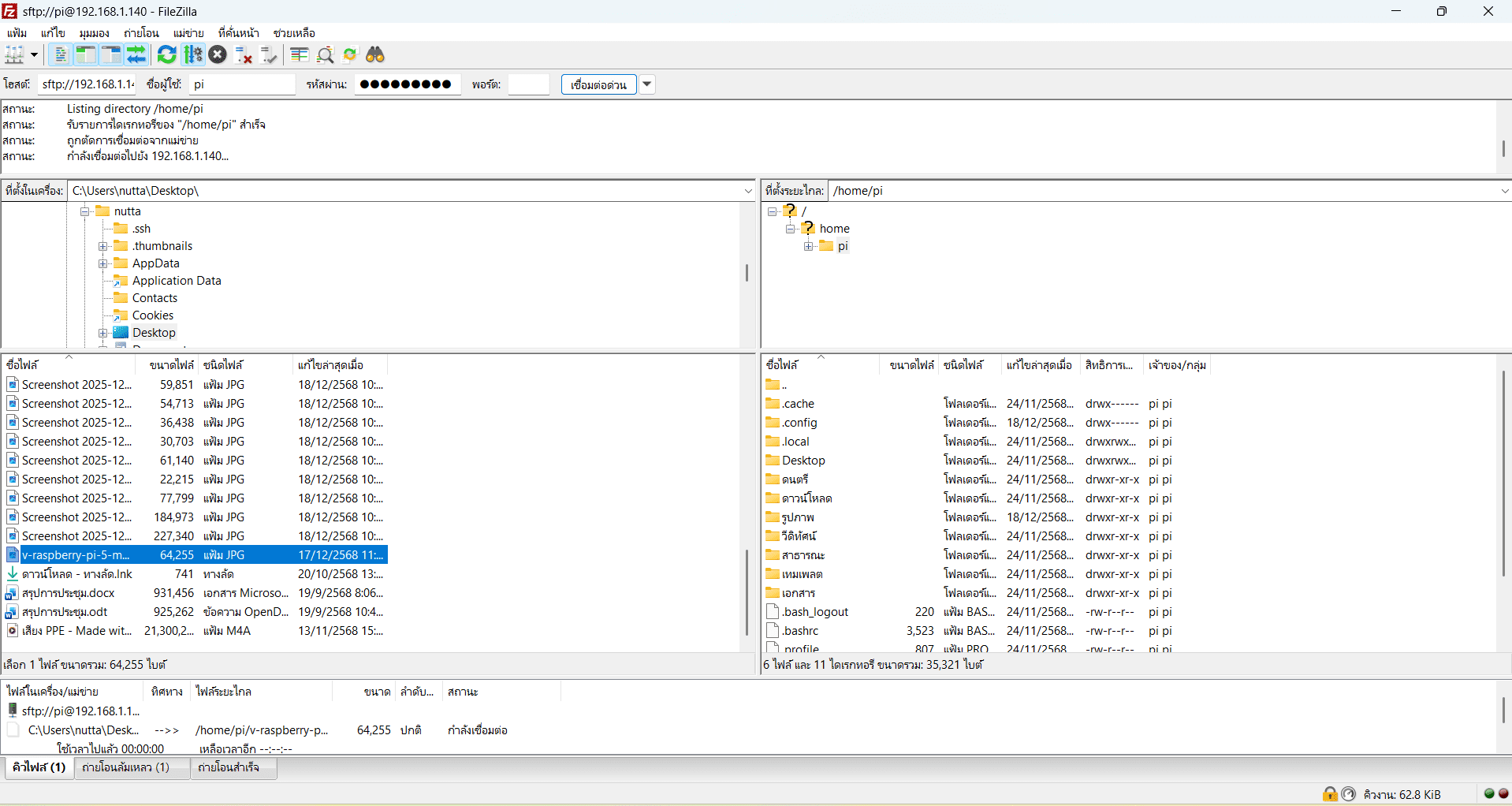Select the สรุปการประชุม.odt file icon
This screenshot has height=806, width=1512.
13,612
